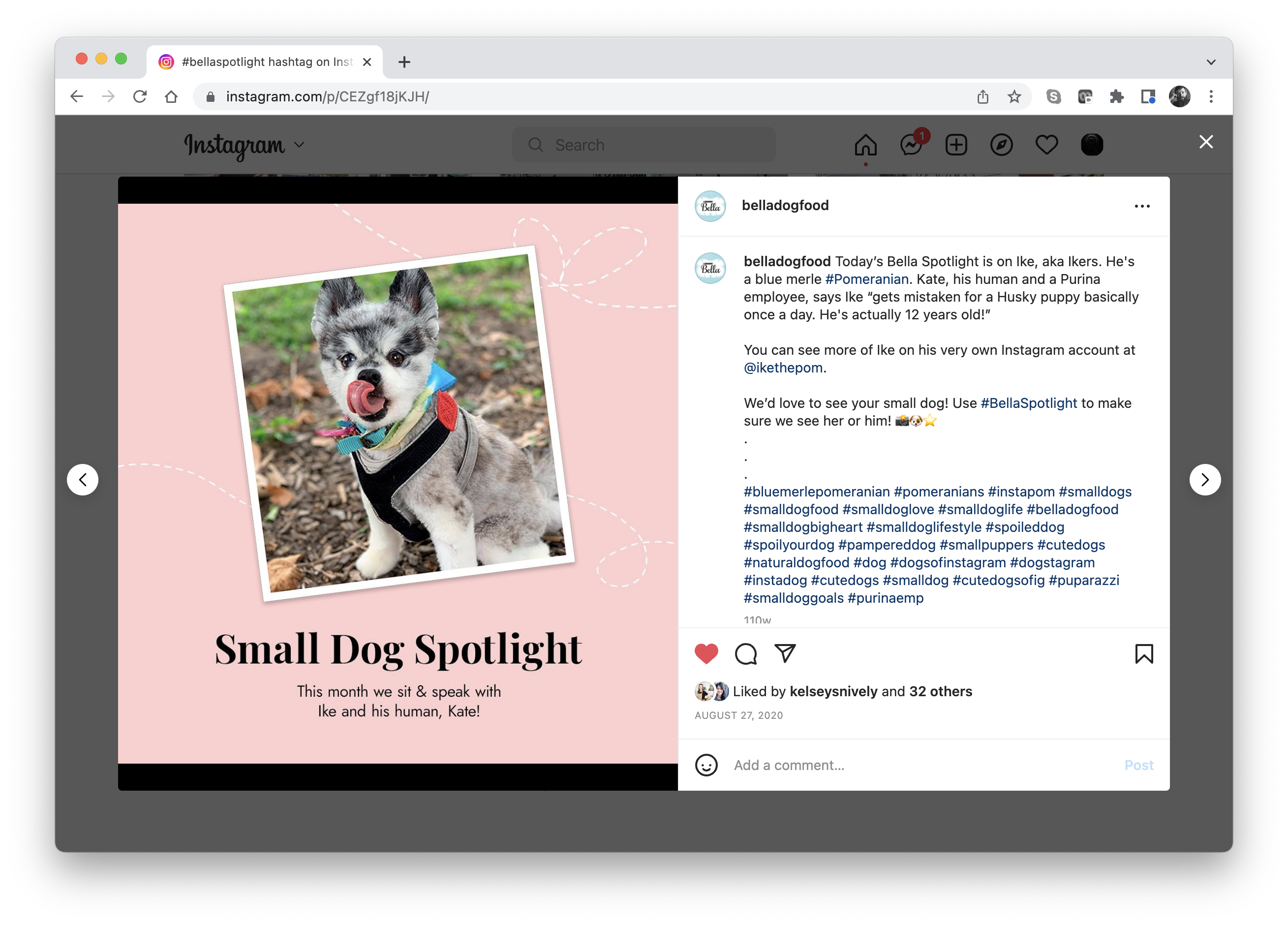Open a new browser tab
The width and height of the screenshot is (1288, 925).
pyautogui.click(x=404, y=62)
